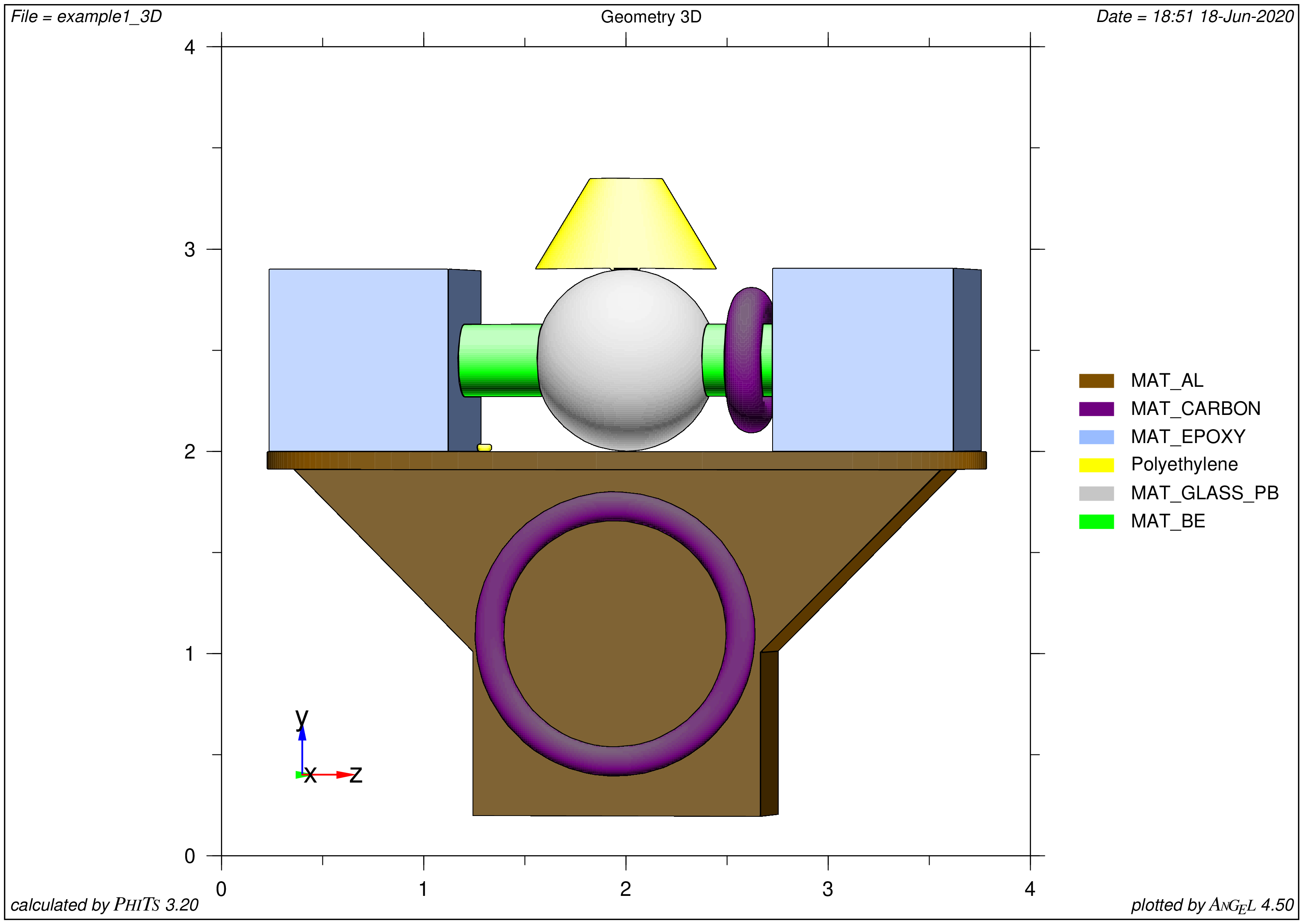Click the Date = 18:51 18-Jun-2020 text

1195,16
